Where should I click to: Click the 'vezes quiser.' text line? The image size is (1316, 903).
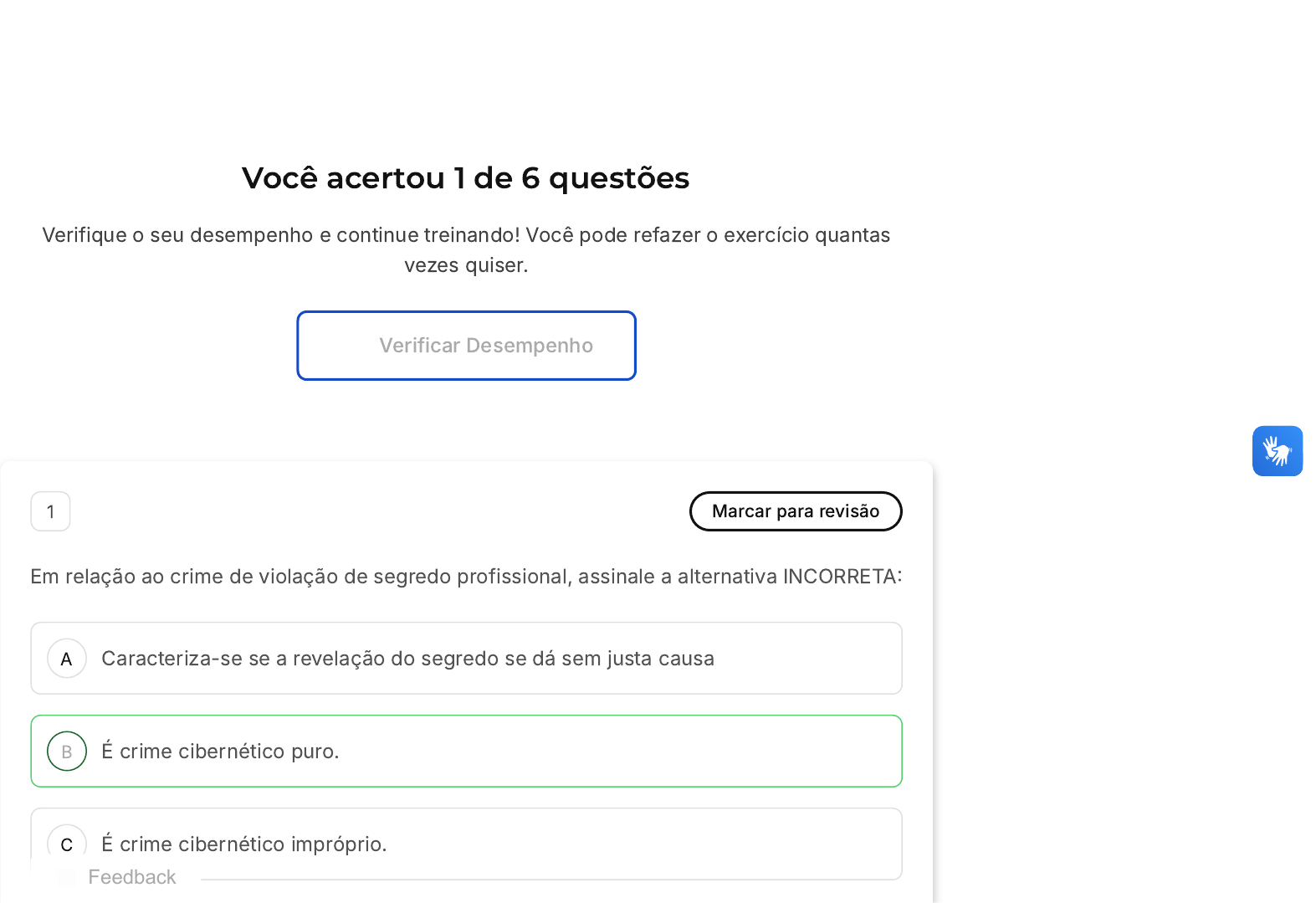coord(466,265)
